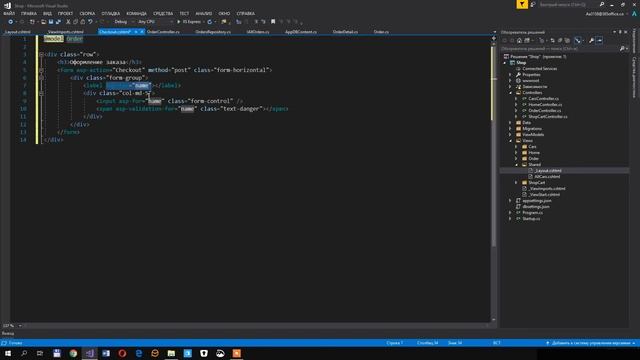Click Add to Source Control in the status bar
The height and width of the screenshot is (360, 640).
pyautogui.click(x=590, y=343)
